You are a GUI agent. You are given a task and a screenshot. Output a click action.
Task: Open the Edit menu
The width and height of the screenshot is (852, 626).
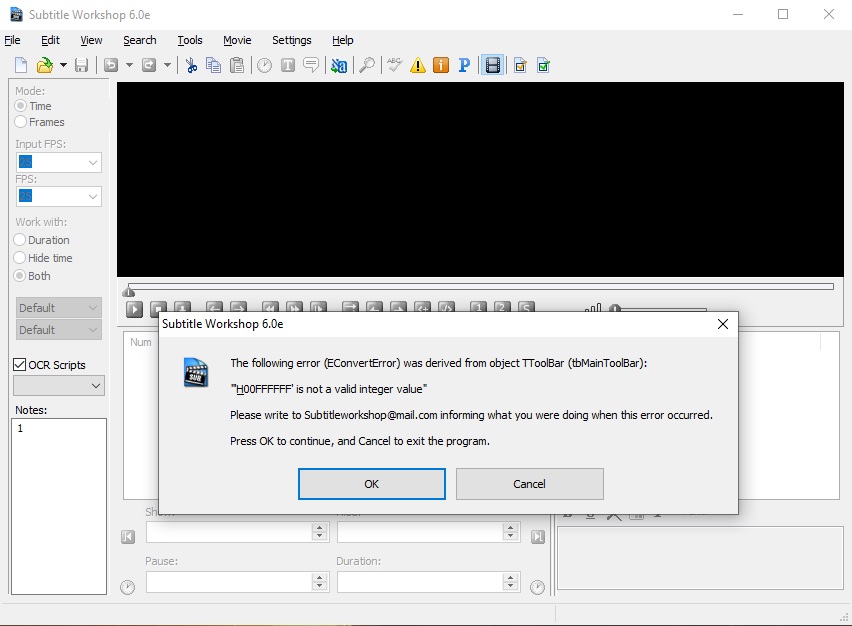[x=51, y=40]
